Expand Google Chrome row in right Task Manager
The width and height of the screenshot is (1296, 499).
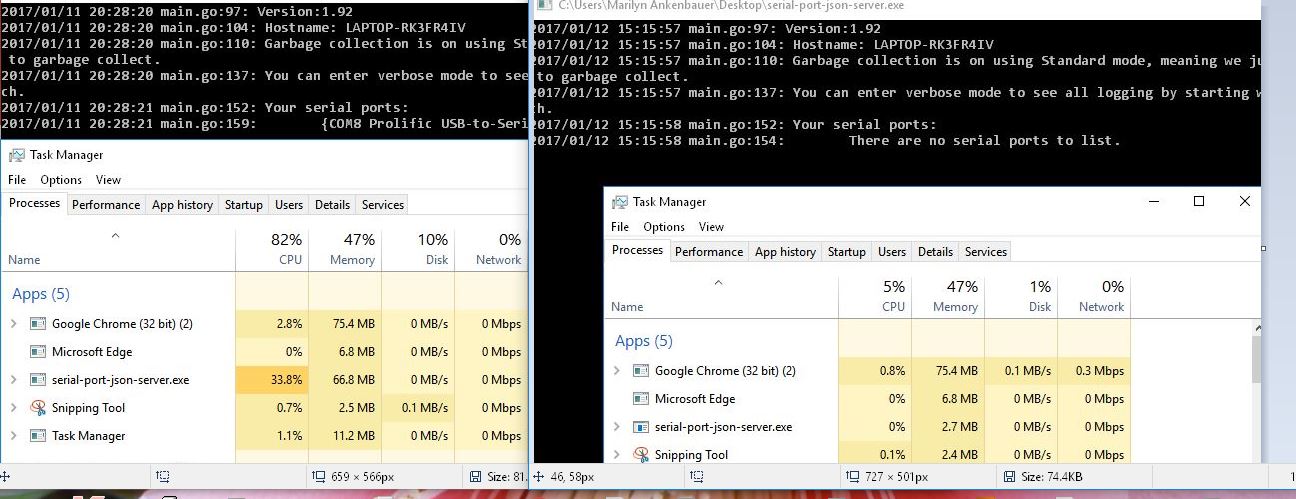(x=617, y=371)
